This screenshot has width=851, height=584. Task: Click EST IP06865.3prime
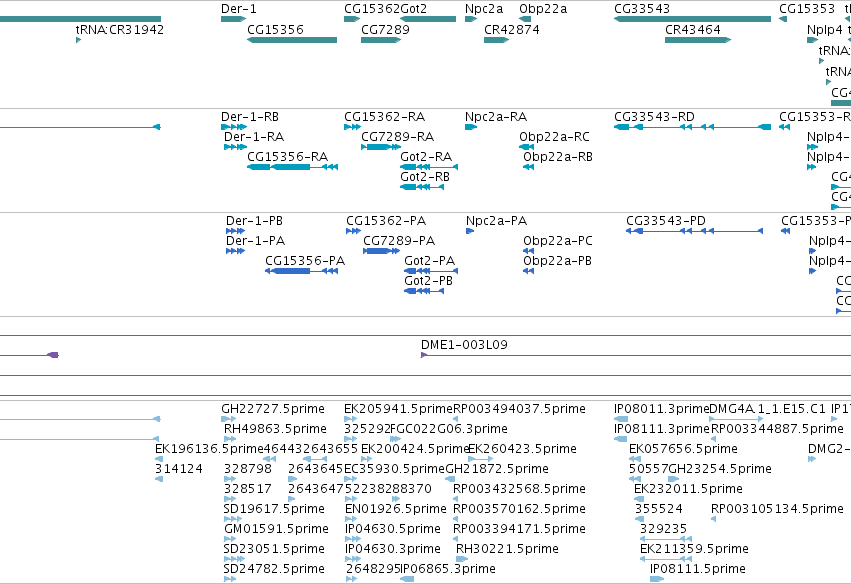[x=407, y=580]
